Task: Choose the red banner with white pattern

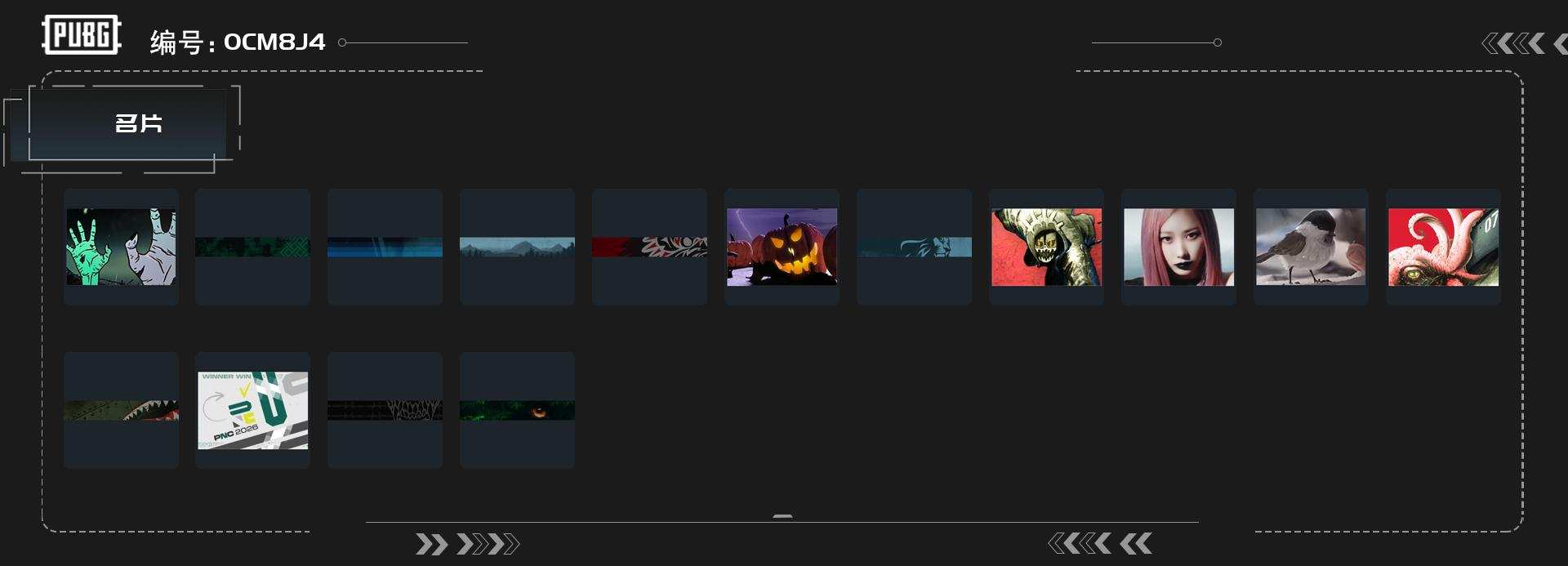Action: (x=649, y=247)
